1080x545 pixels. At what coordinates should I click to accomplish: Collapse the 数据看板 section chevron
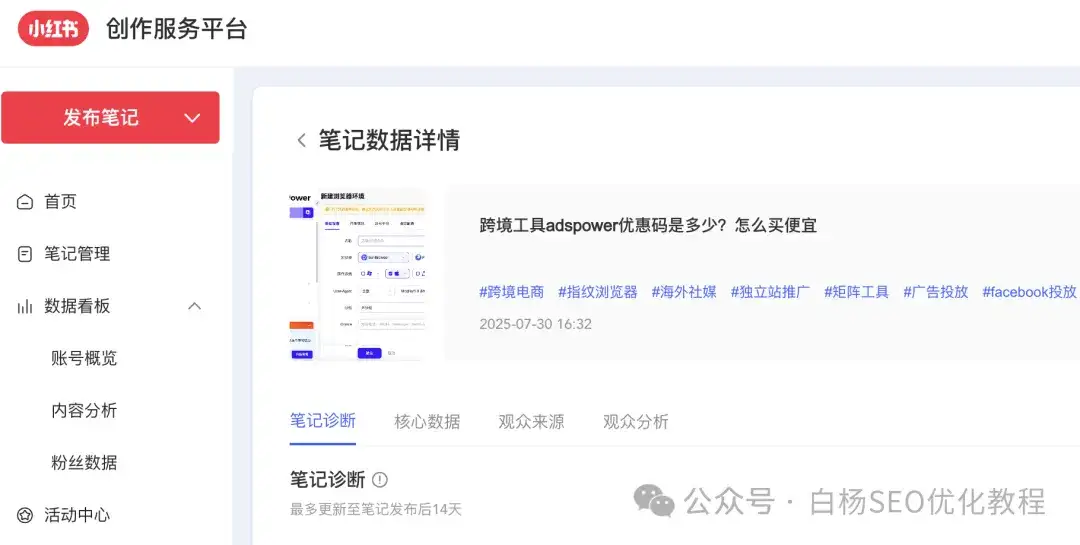point(195,306)
